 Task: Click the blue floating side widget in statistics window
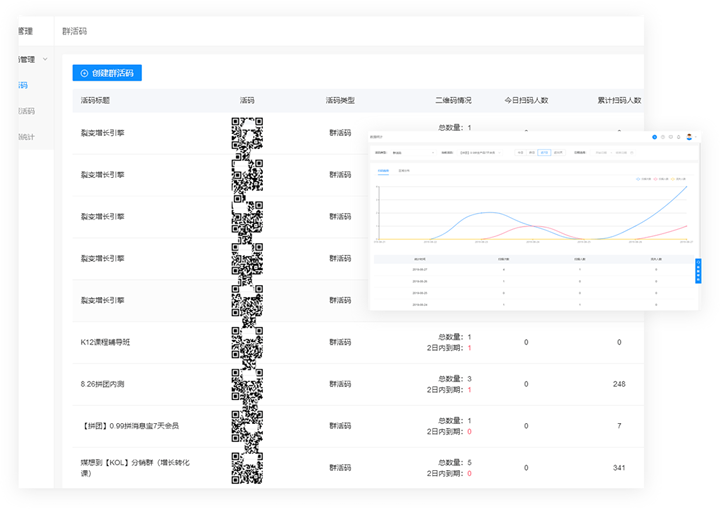point(698,271)
